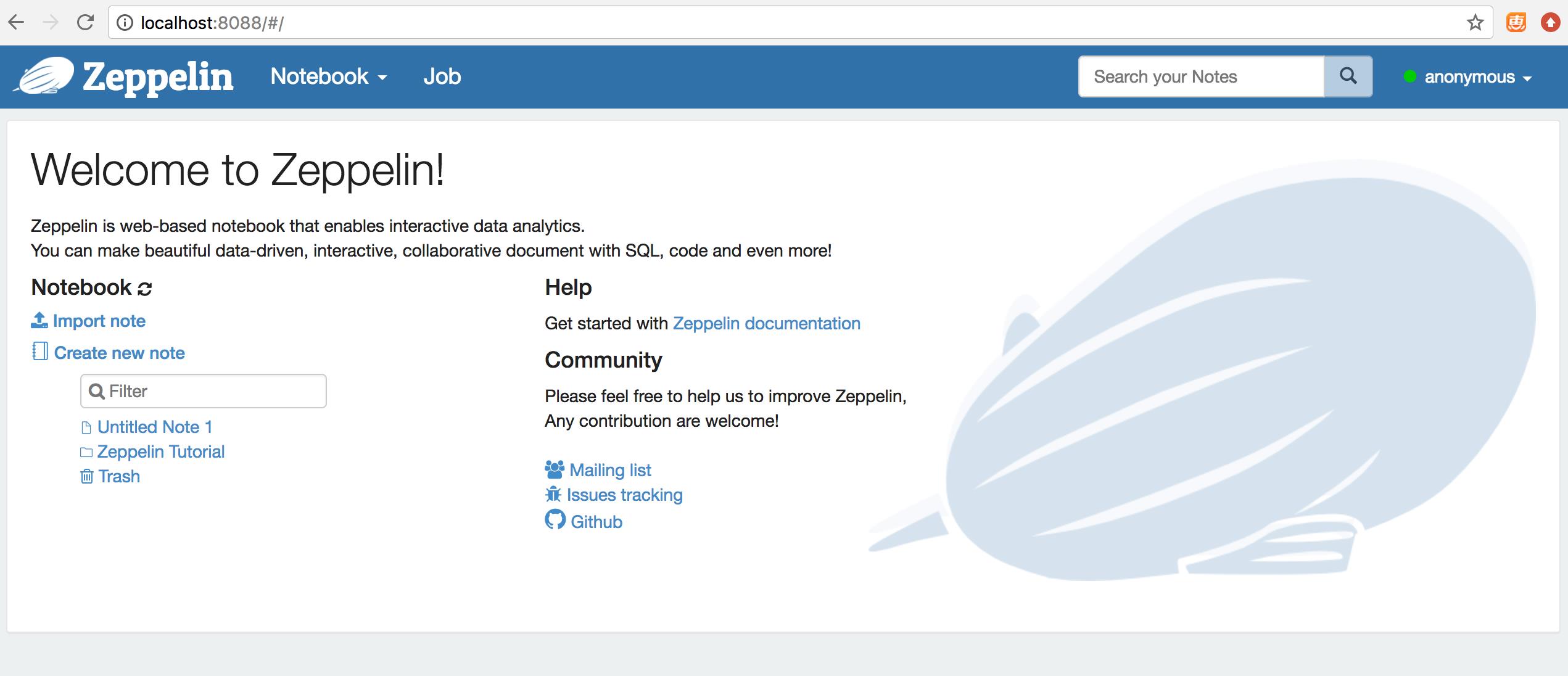Click the Mailing list people icon
The image size is (1568, 676).
(x=555, y=469)
